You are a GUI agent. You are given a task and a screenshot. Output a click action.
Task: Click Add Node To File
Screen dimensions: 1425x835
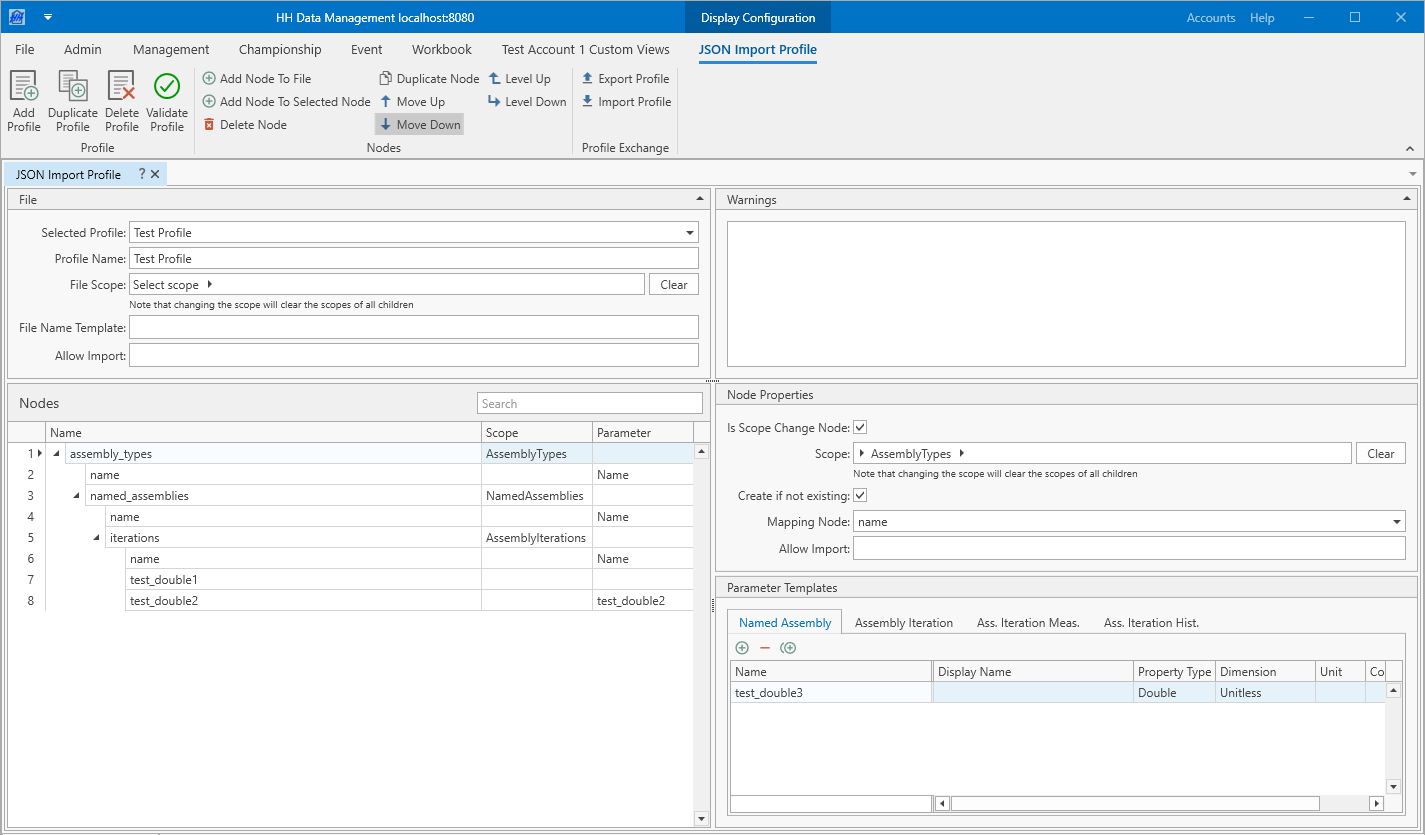(257, 79)
